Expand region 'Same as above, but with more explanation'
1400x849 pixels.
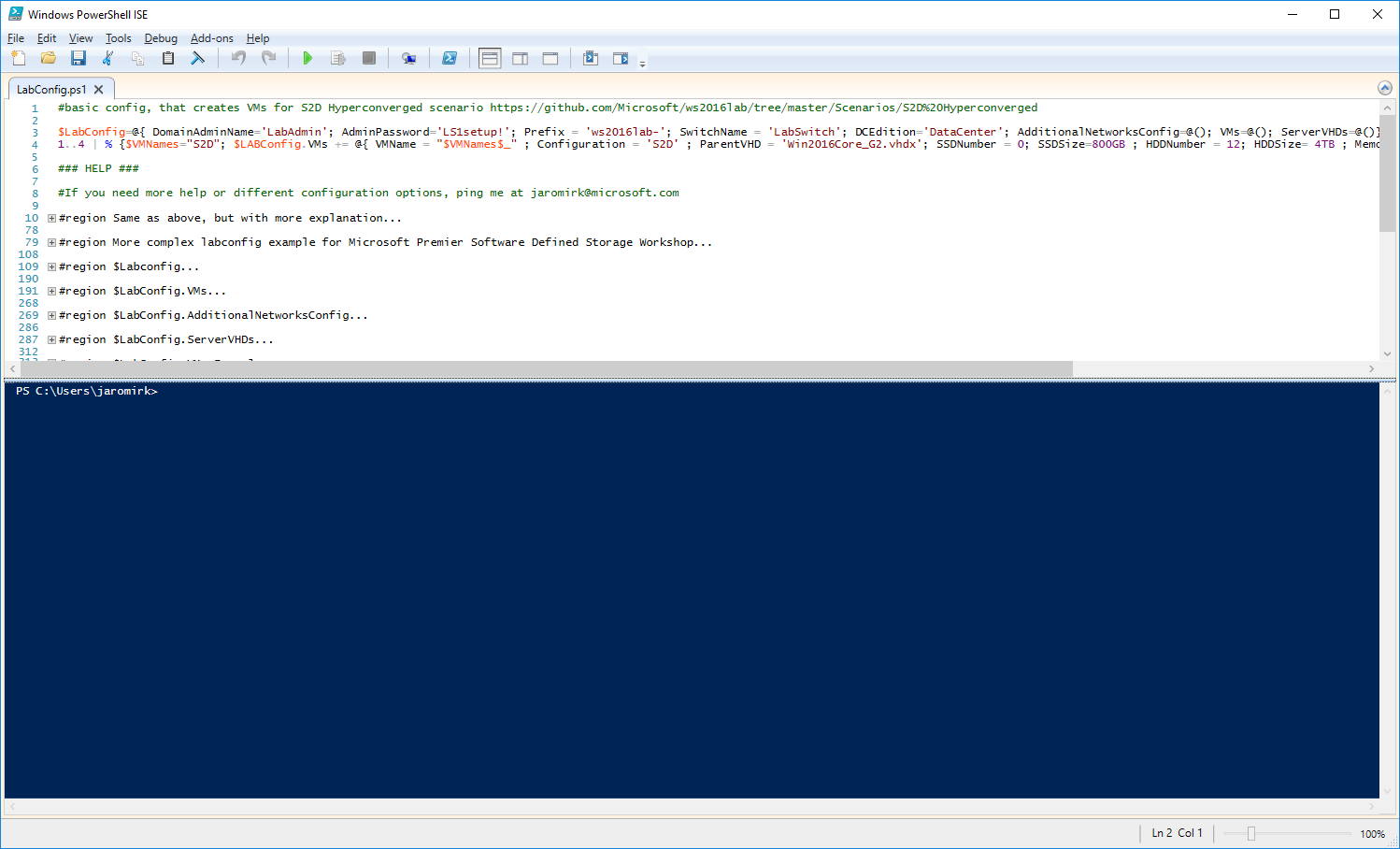pyautogui.click(x=52, y=218)
